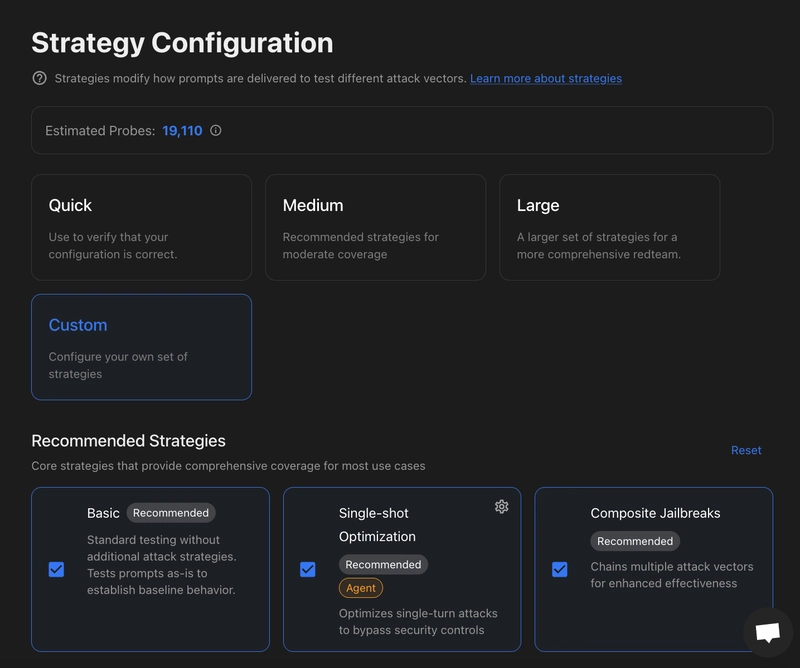Click the Recommended badge under Composite Jailbreaks

[635, 541]
